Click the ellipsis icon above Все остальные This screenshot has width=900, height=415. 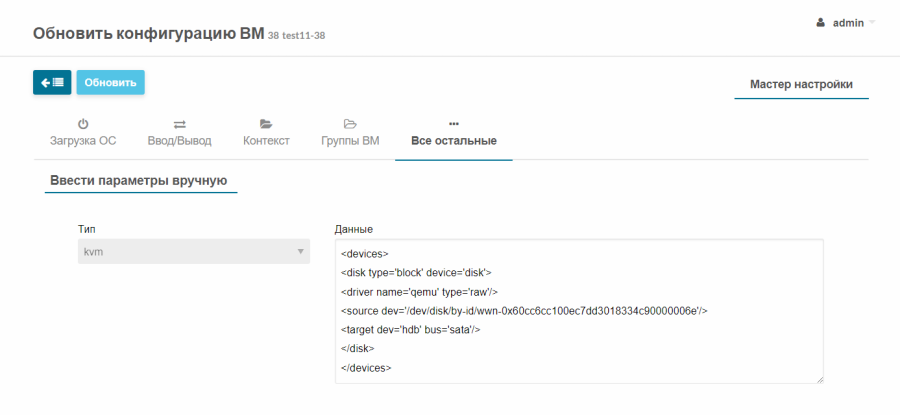454,123
